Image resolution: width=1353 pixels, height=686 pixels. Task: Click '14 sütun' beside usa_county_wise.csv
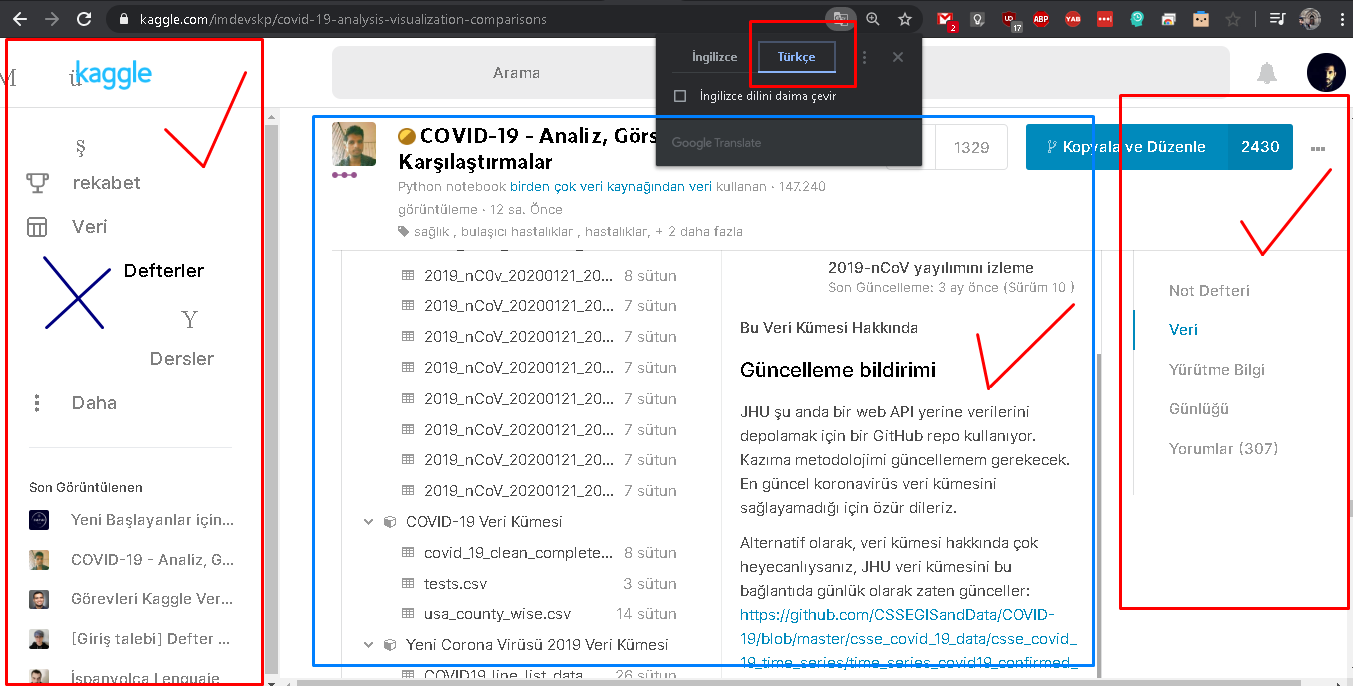646,614
